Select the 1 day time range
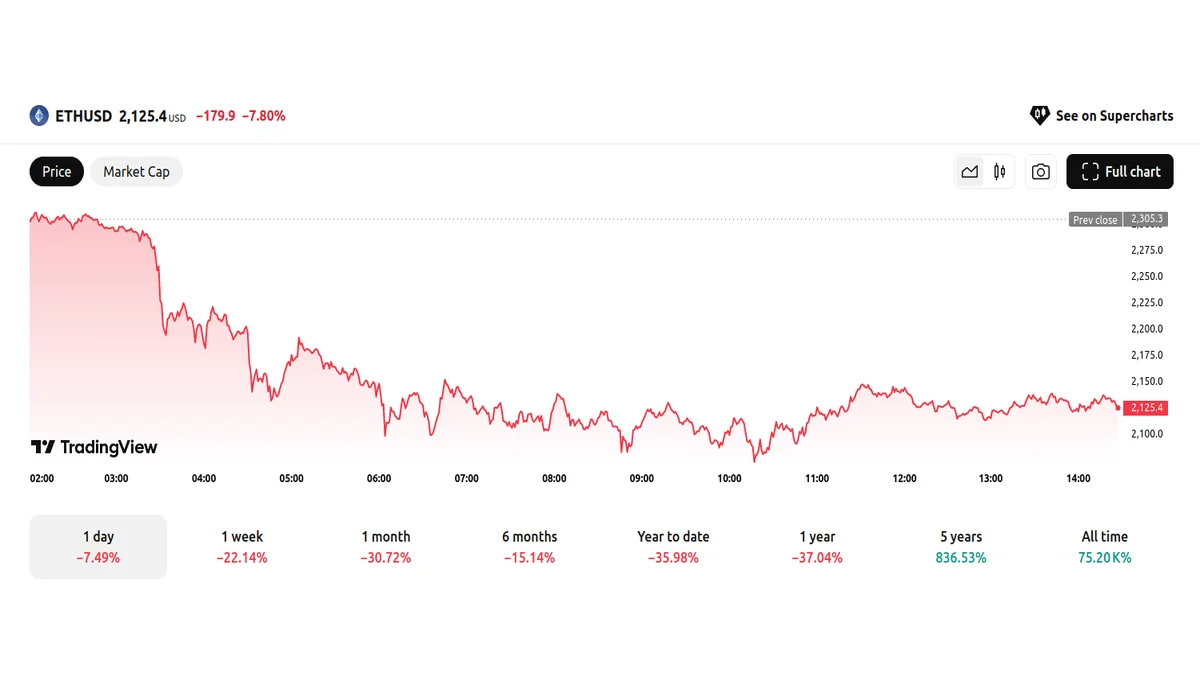The image size is (1200, 700). (98, 547)
